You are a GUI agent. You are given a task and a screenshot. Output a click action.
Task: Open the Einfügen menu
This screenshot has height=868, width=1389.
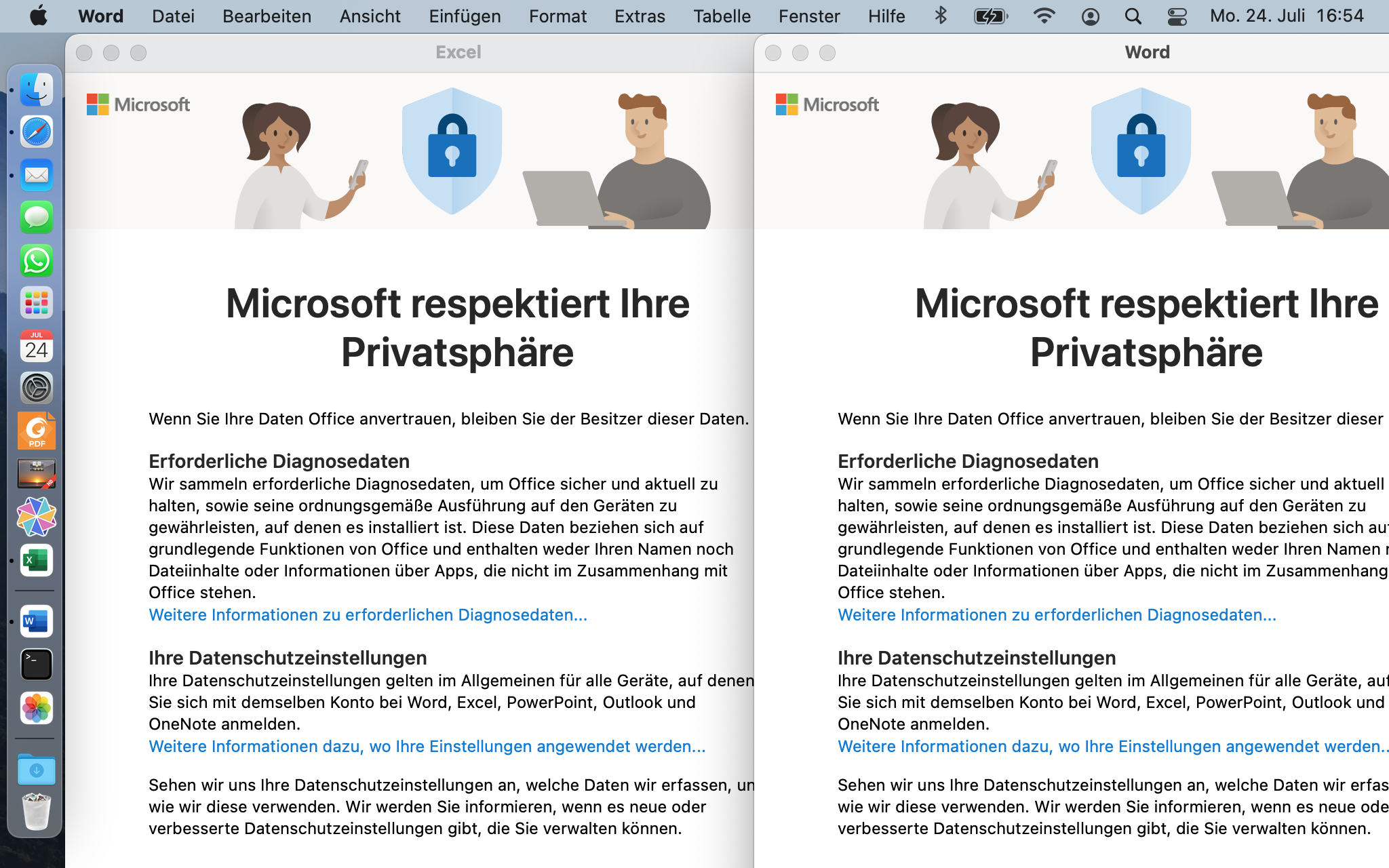pyautogui.click(x=465, y=16)
